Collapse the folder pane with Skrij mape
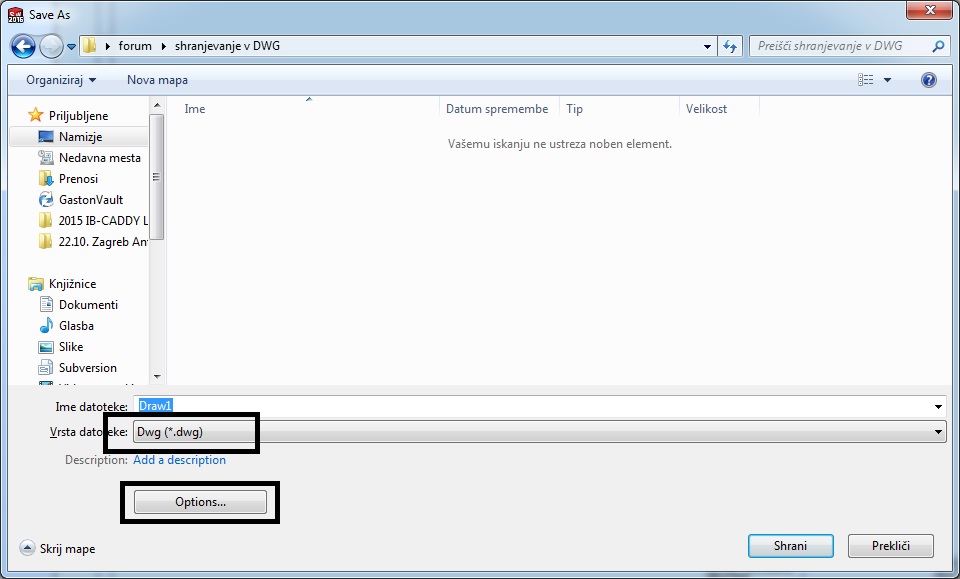 point(58,548)
